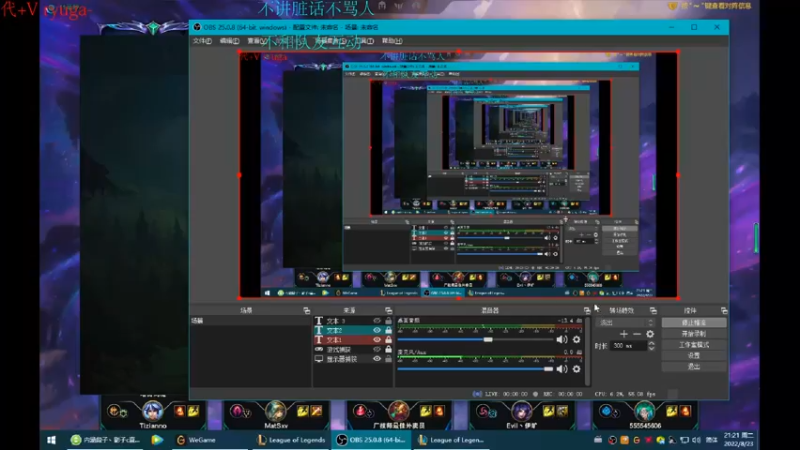Mute the microphone/Aux audio channel
800x450 pixels.
(562, 369)
